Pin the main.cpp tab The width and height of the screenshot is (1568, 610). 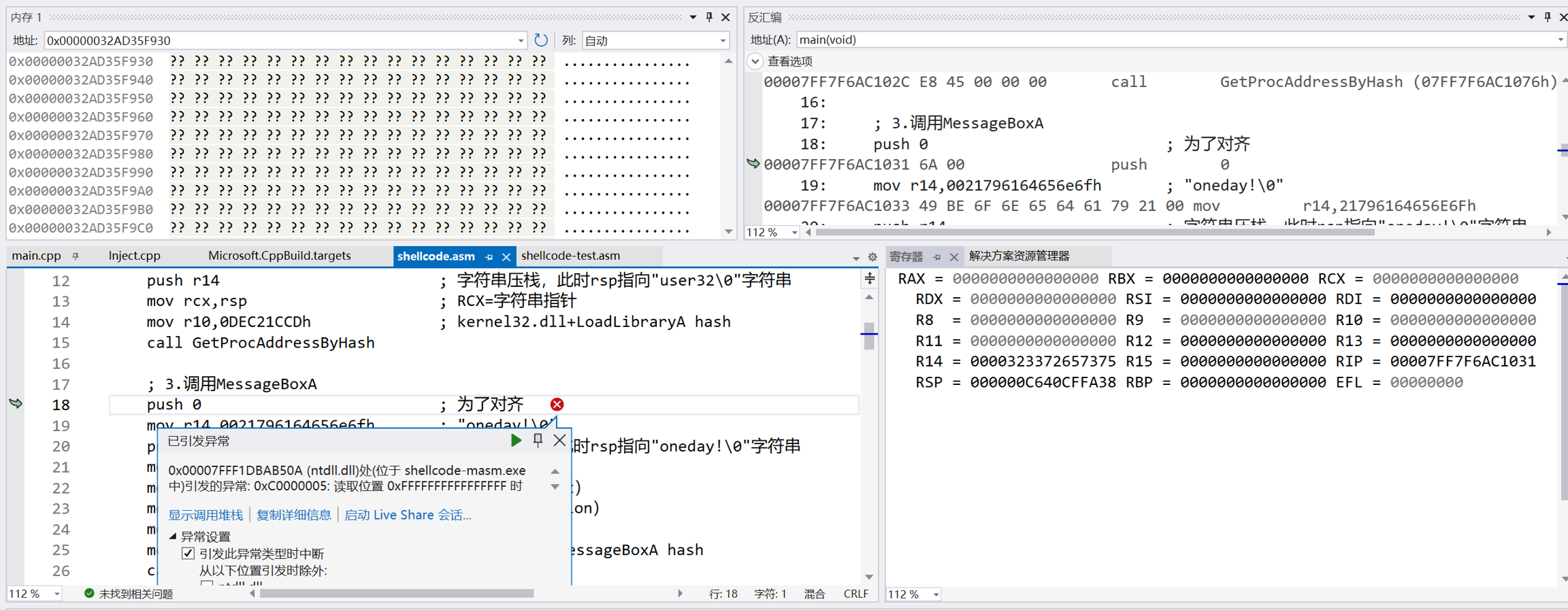[x=76, y=256]
